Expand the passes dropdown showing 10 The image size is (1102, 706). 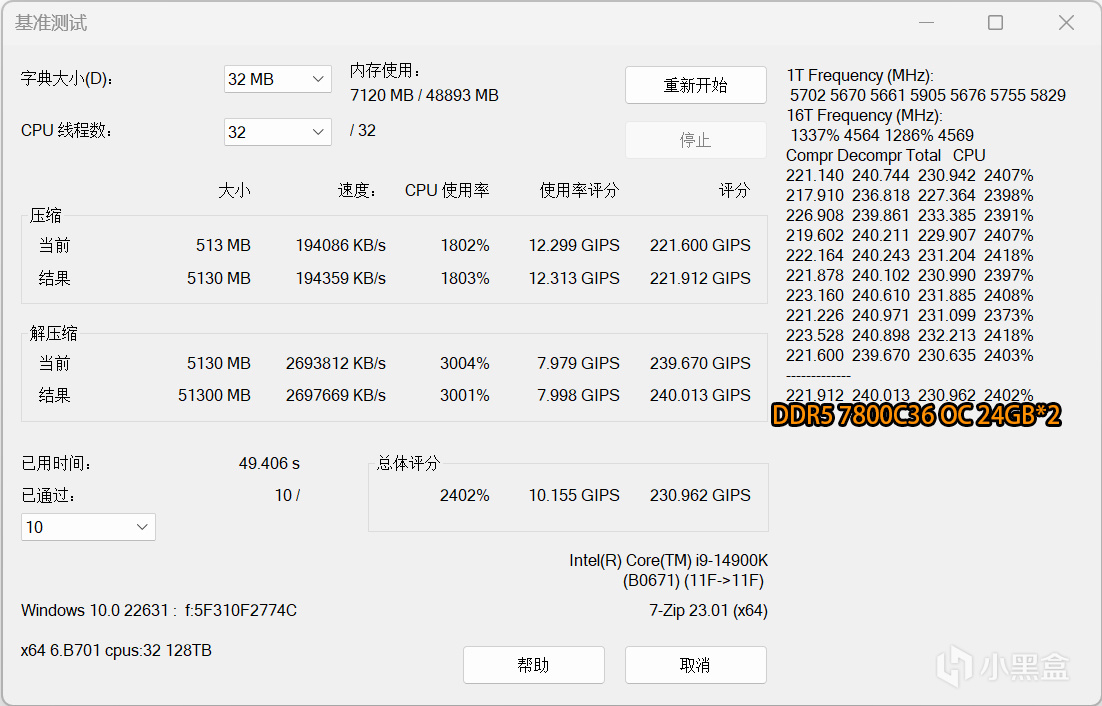(89, 527)
